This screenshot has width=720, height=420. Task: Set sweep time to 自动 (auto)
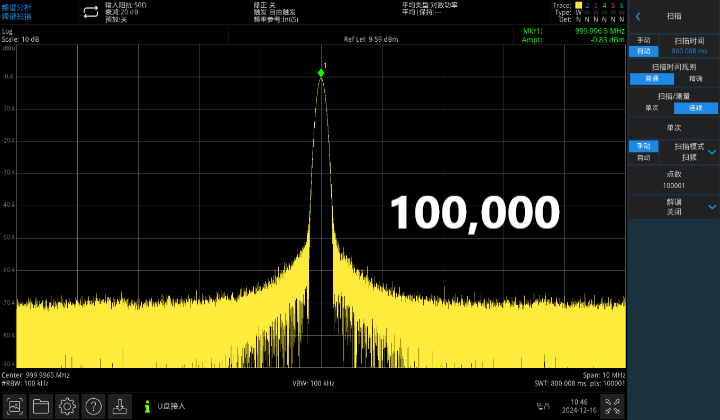tap(643, 50)
